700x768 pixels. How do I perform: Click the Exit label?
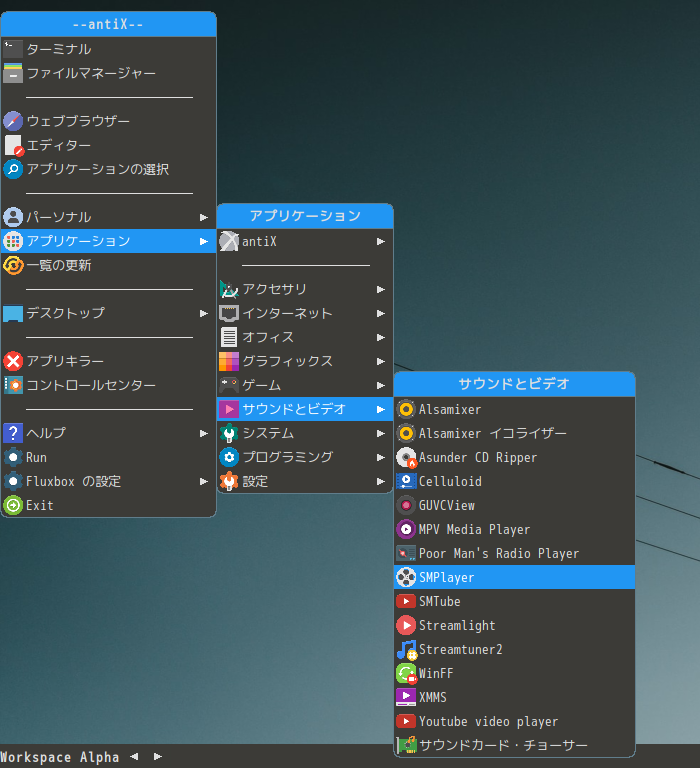(x=40, y=505)
